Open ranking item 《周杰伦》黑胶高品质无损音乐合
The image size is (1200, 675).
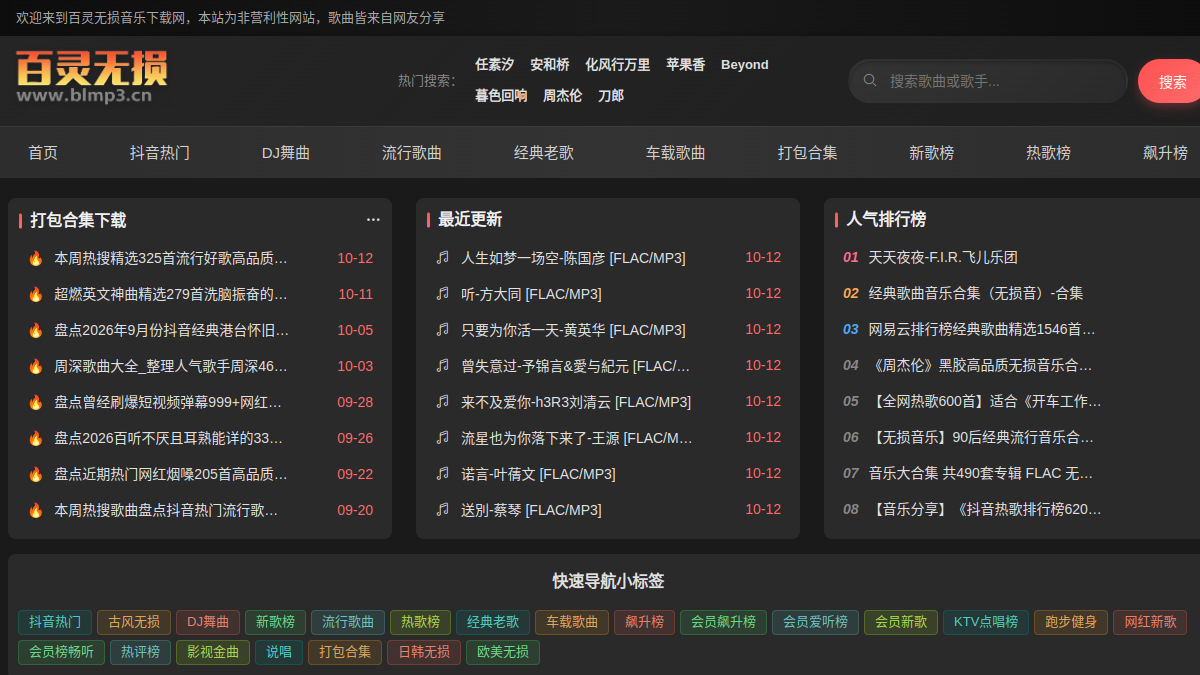[x=980, y=365]
